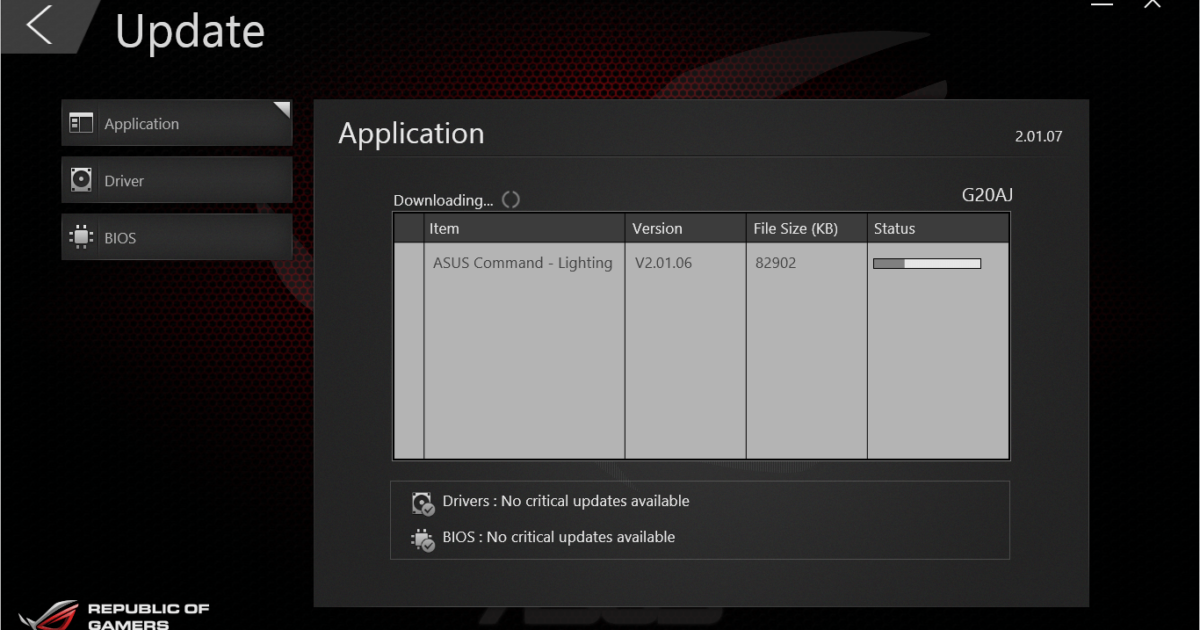Viewport: 1200px width, 630px height.
Task: Click the Version column header
Action: [657, 228]
